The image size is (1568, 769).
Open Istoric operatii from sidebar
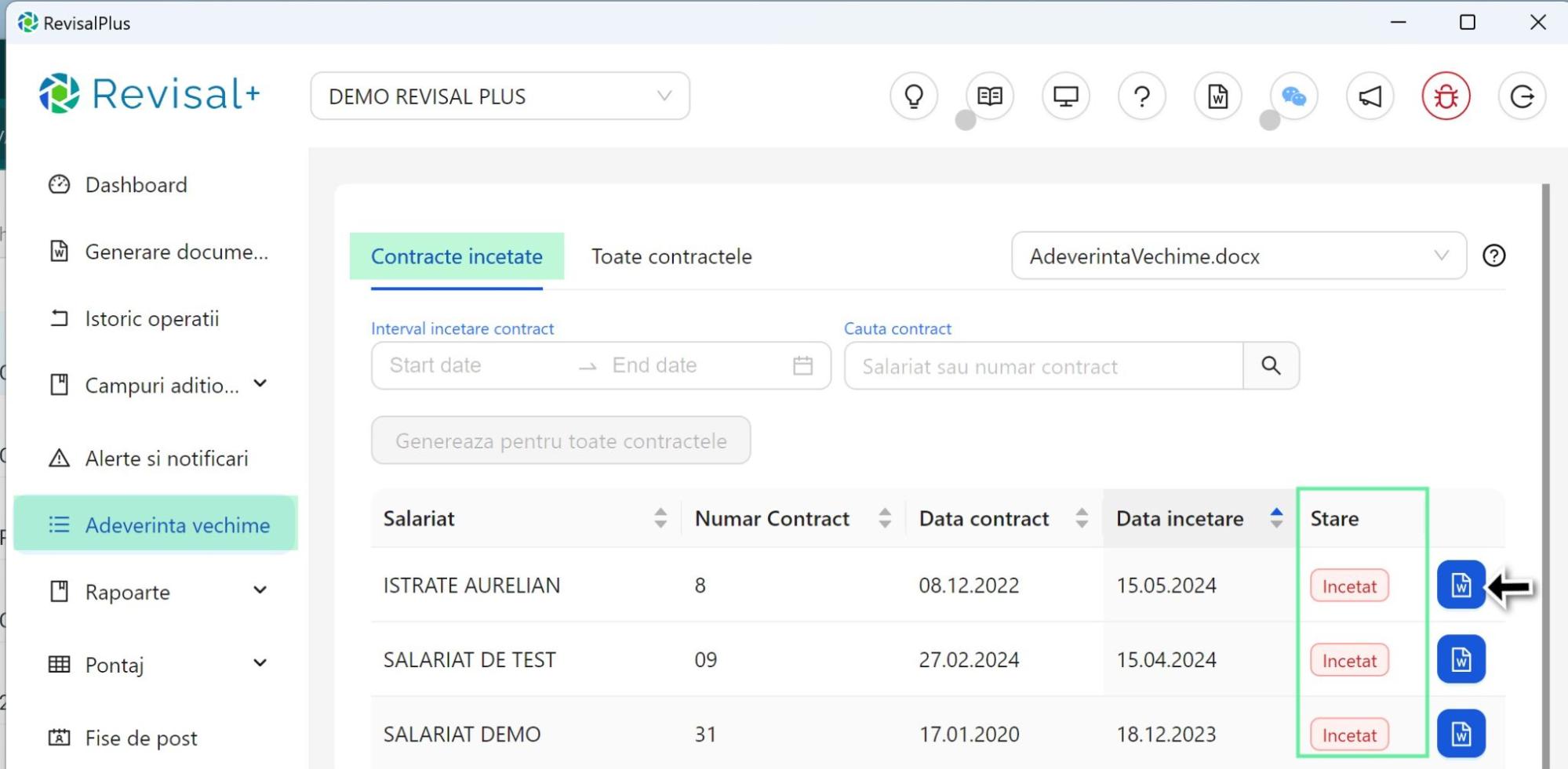(151, 319)
